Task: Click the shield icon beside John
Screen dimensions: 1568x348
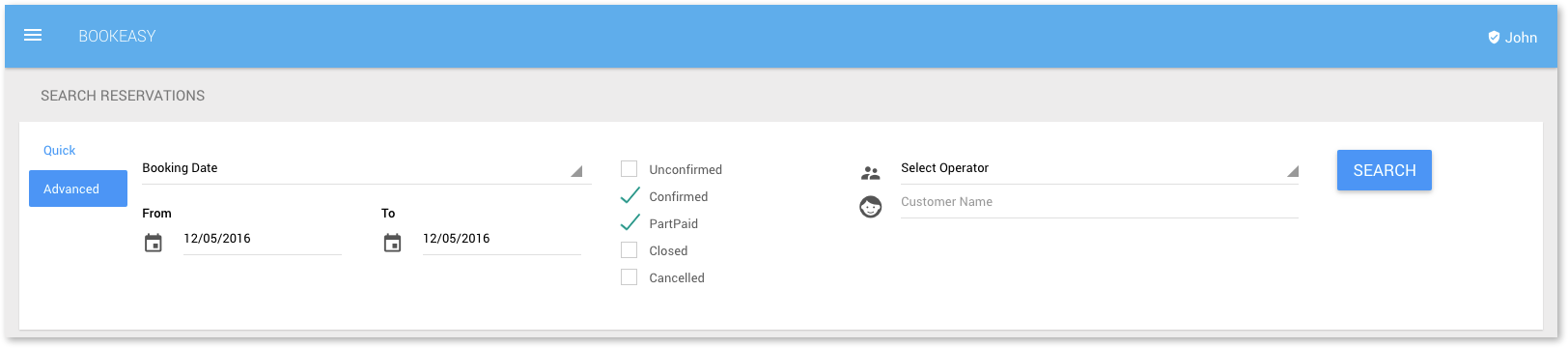Action: [x=1494, y=37]
